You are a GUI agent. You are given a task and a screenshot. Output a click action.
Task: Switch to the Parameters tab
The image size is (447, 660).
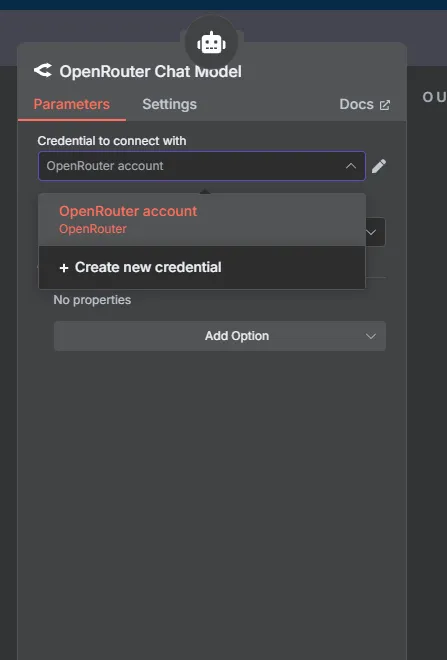pyautogui.click(x=72, y=104)
